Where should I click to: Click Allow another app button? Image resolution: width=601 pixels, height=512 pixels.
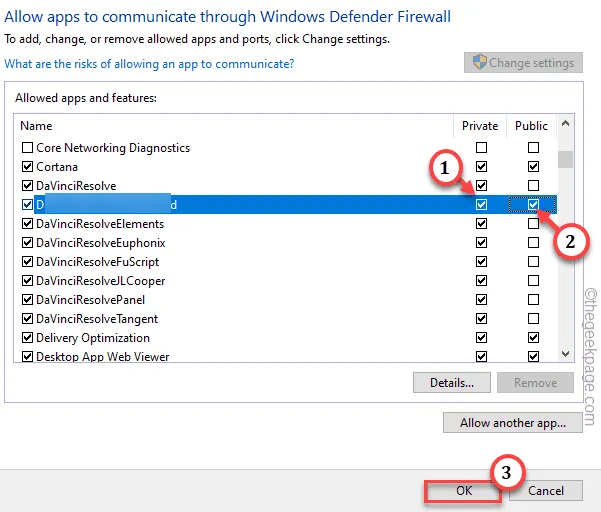(x=513, y=423)
